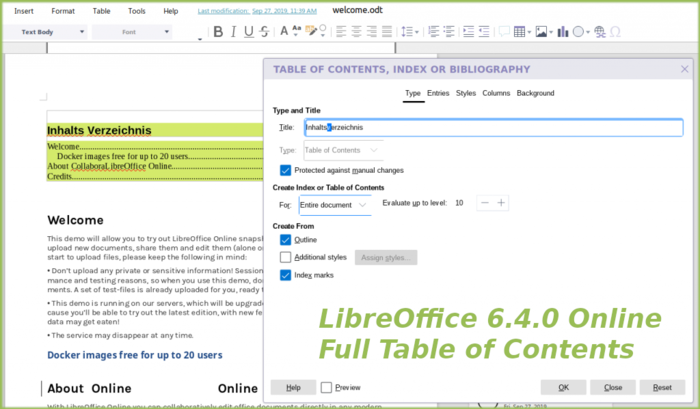Image resolution: width=700 pixels, height=409 pixels.
Task: Open the Help menu
Action: 171,11
